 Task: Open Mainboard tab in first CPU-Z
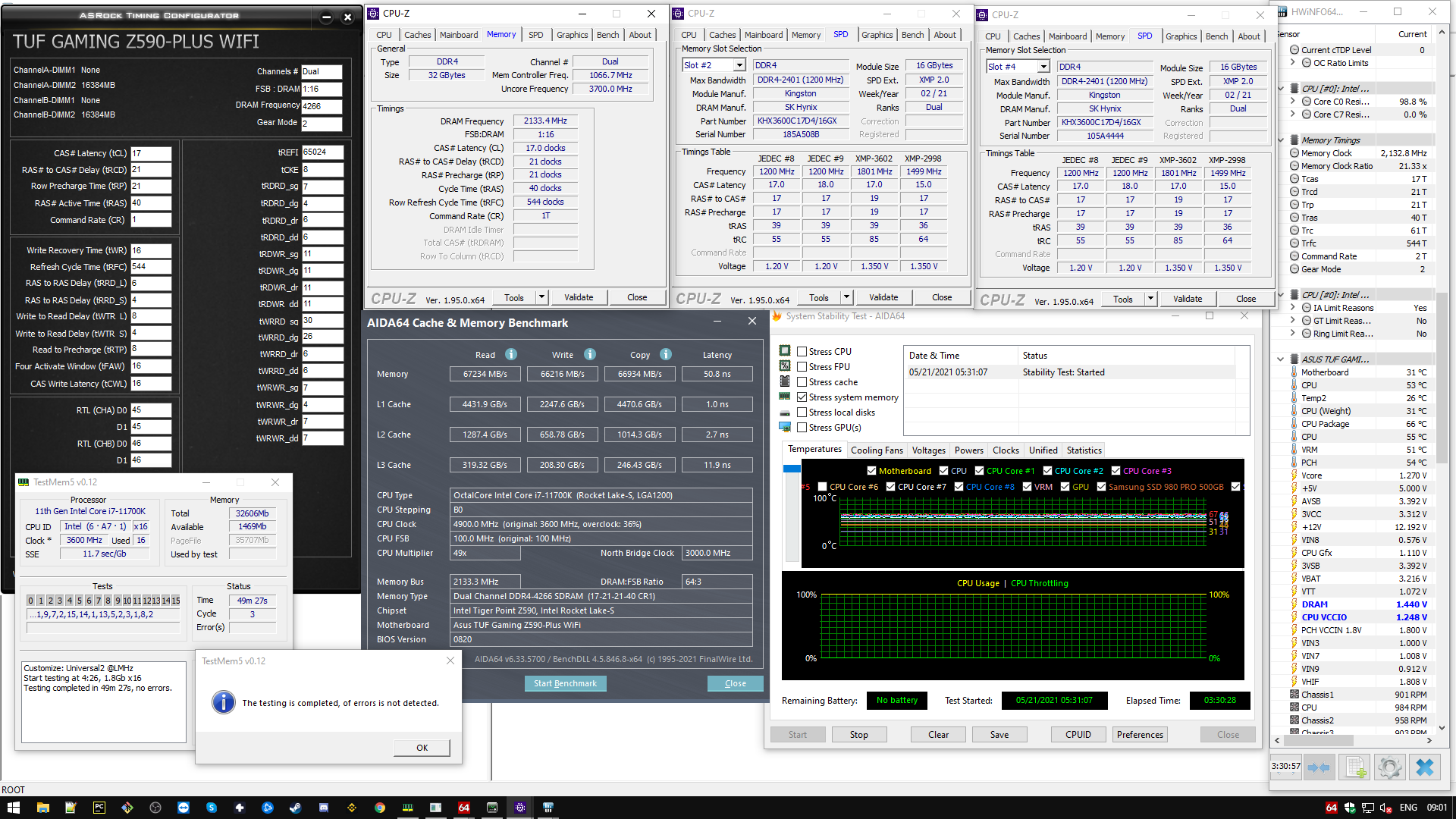pos(459,35)
